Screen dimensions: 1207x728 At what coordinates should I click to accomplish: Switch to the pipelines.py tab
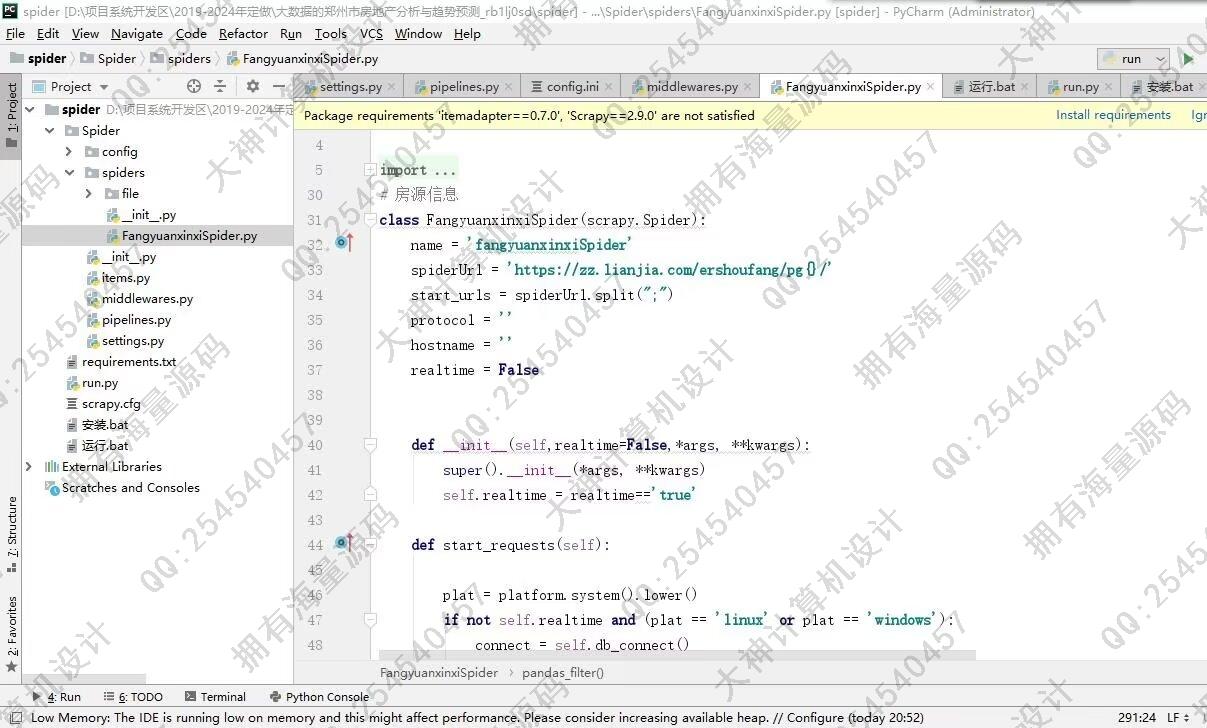(x=463, y=87)
